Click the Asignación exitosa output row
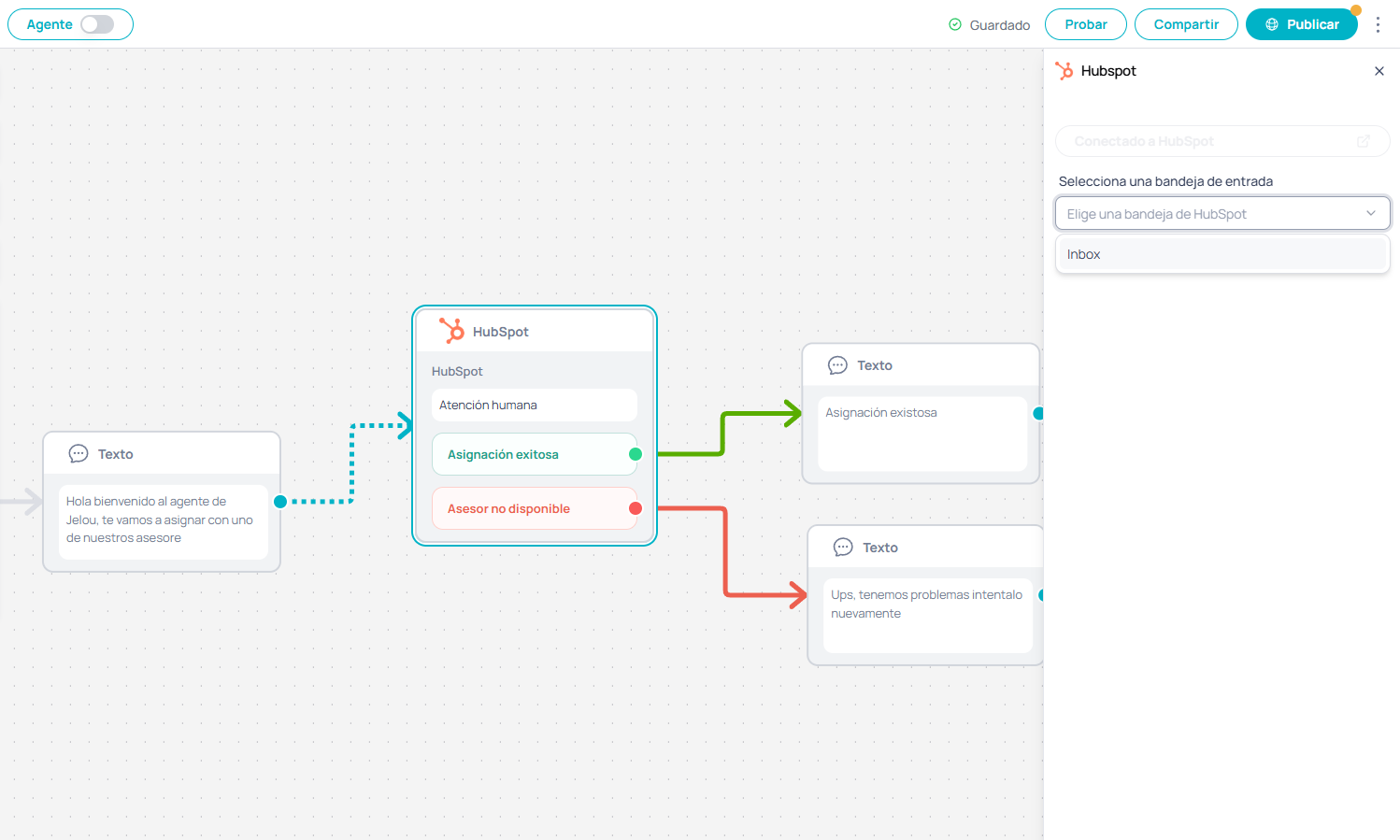Screen dimensions: 1400x840 (x=535, y=454)
